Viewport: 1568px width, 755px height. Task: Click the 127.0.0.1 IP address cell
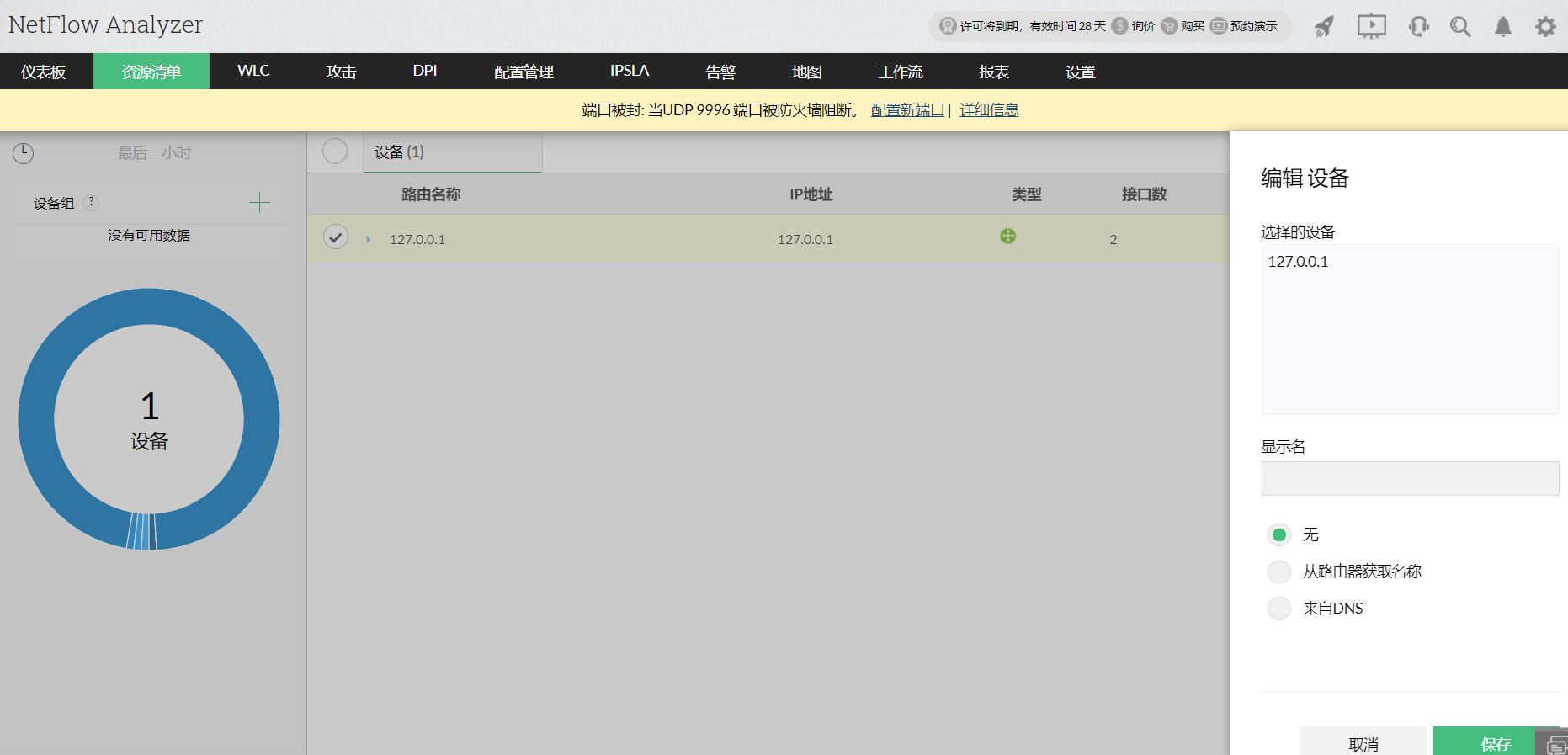(x=805, y=240)
